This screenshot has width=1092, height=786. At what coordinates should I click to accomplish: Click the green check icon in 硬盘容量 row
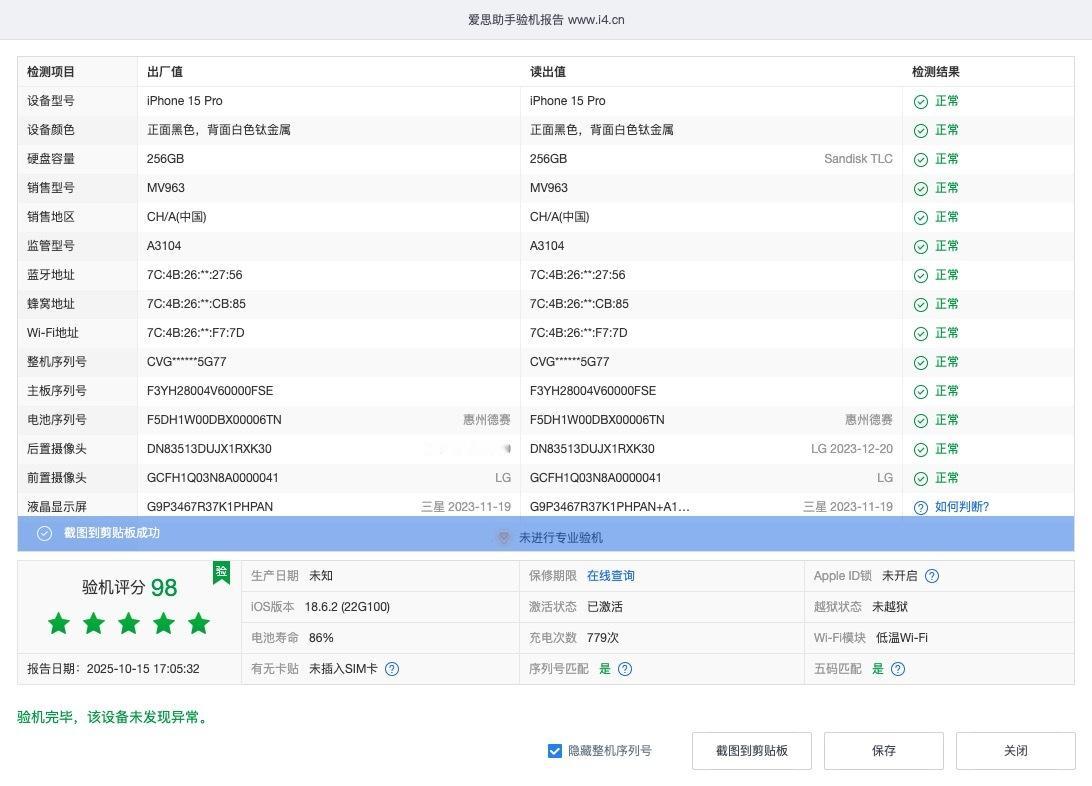point(921,160)
